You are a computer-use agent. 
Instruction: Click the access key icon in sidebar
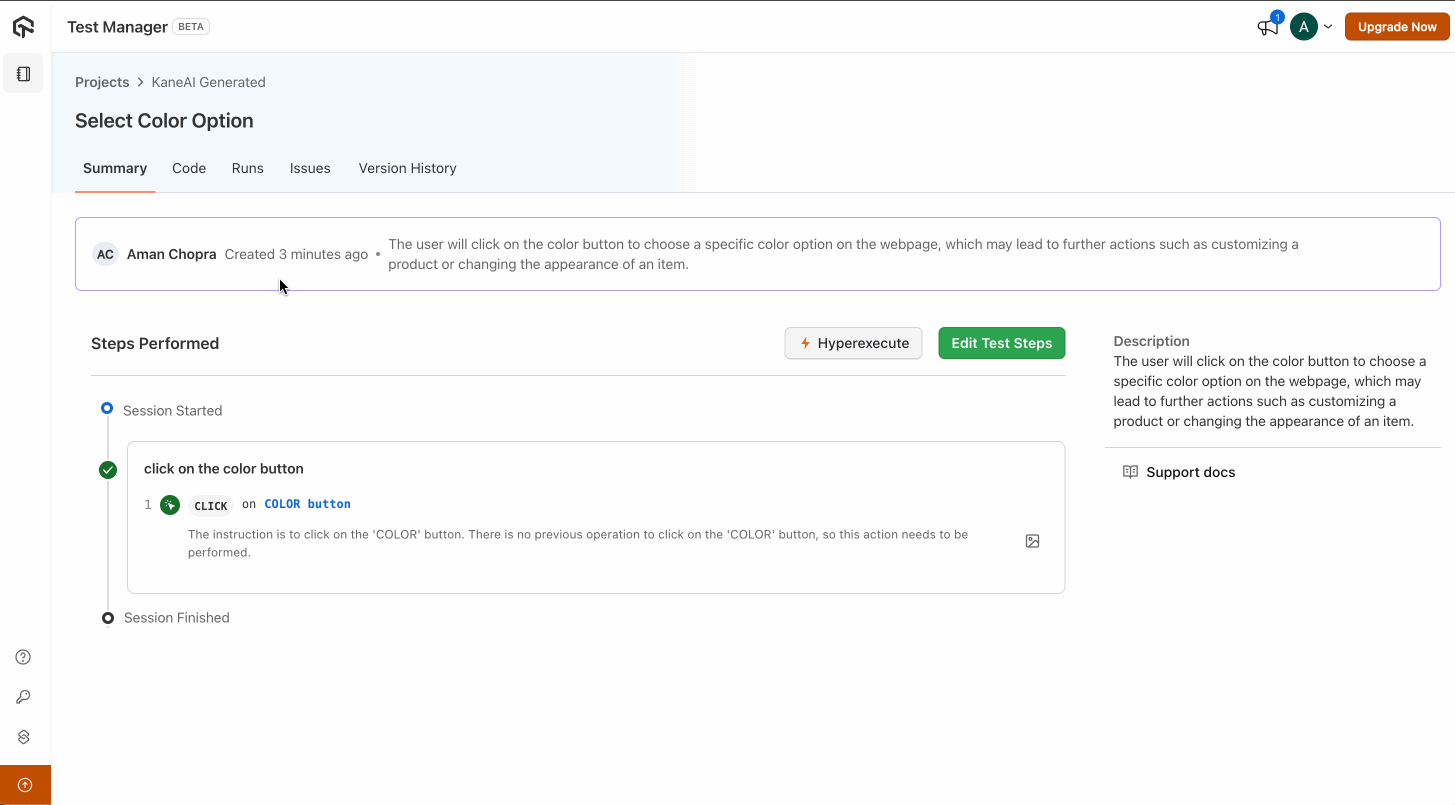pos(24,697)
